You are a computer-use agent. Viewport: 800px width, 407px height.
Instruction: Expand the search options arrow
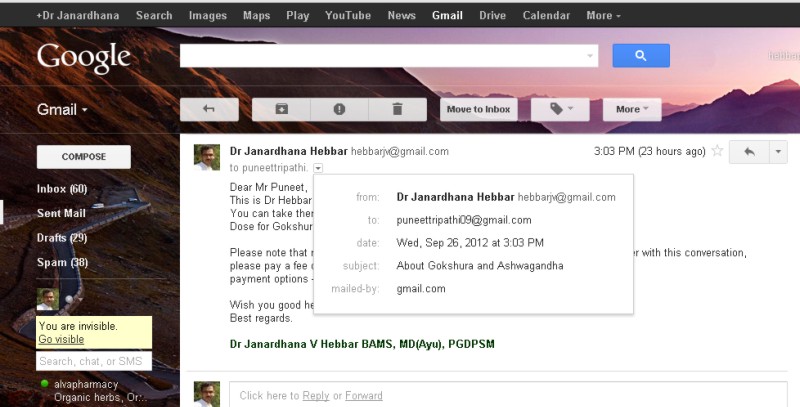pos(590,56)
